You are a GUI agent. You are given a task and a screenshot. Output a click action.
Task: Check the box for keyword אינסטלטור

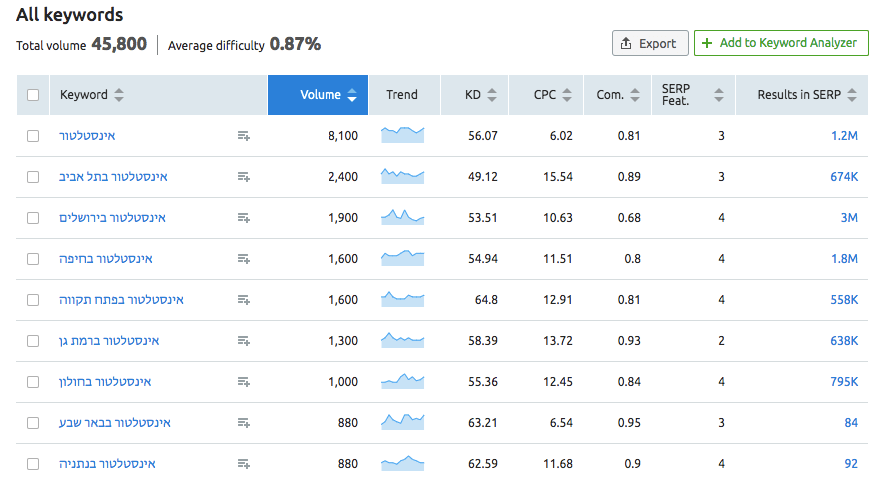pos(33,136)
